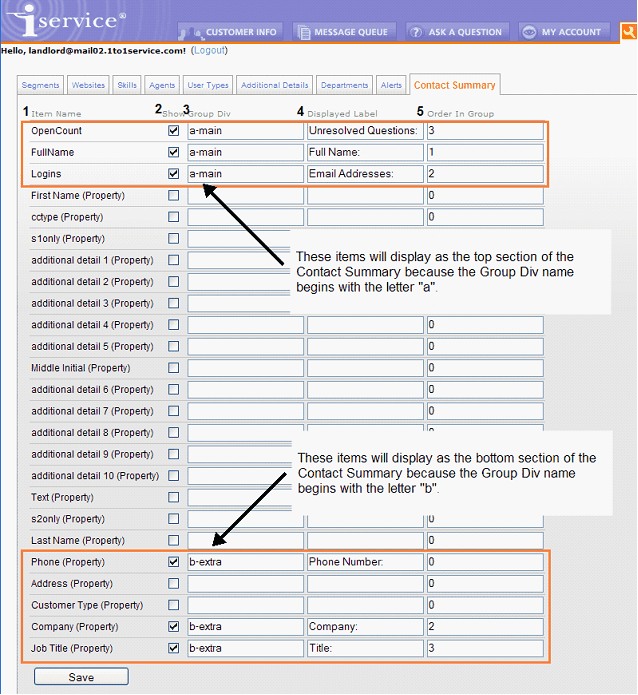Click the Logout link
Viewport: 638px width, 695px height.
pos(209,51)
